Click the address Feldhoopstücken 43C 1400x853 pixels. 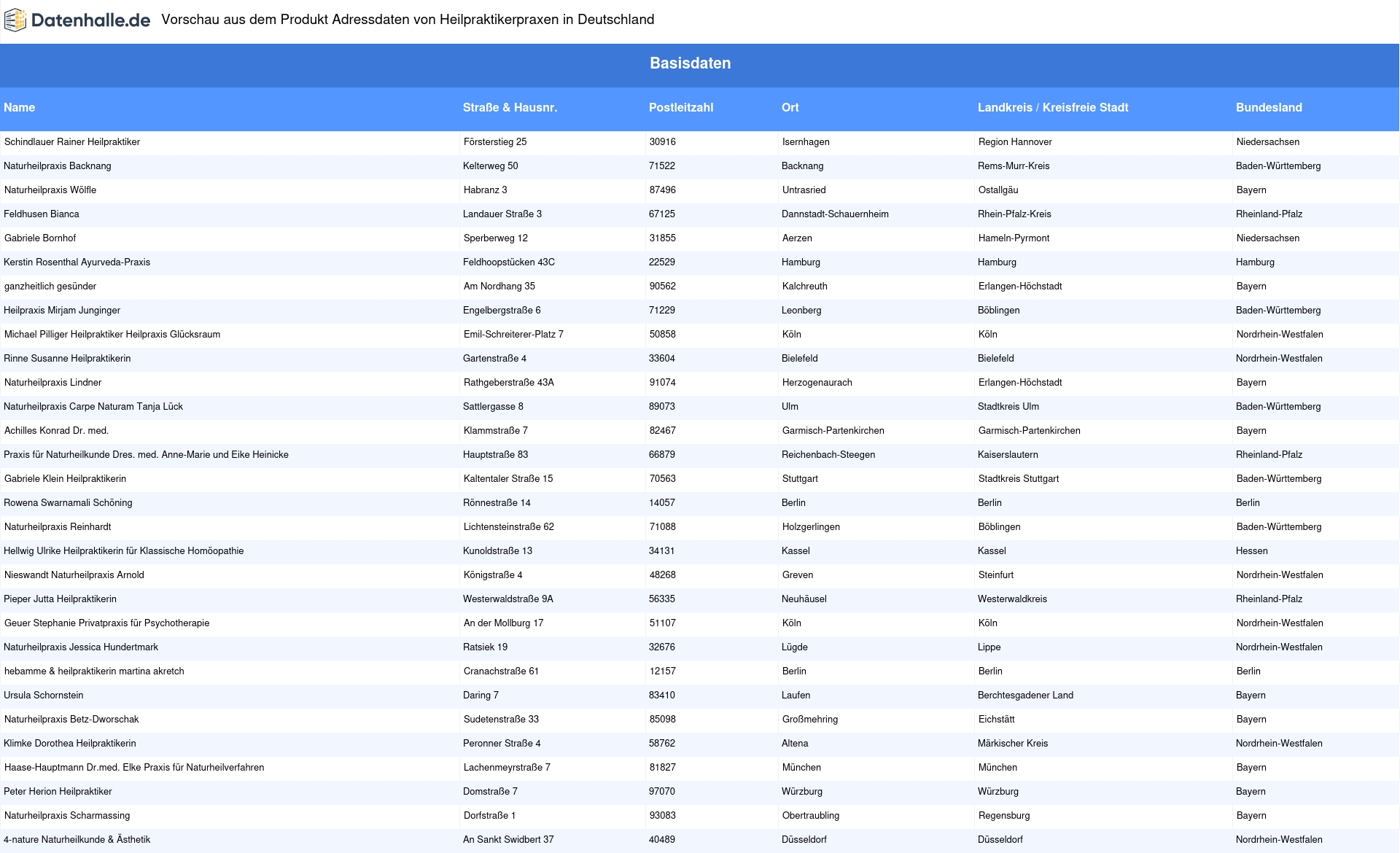[x=509, y=262]
